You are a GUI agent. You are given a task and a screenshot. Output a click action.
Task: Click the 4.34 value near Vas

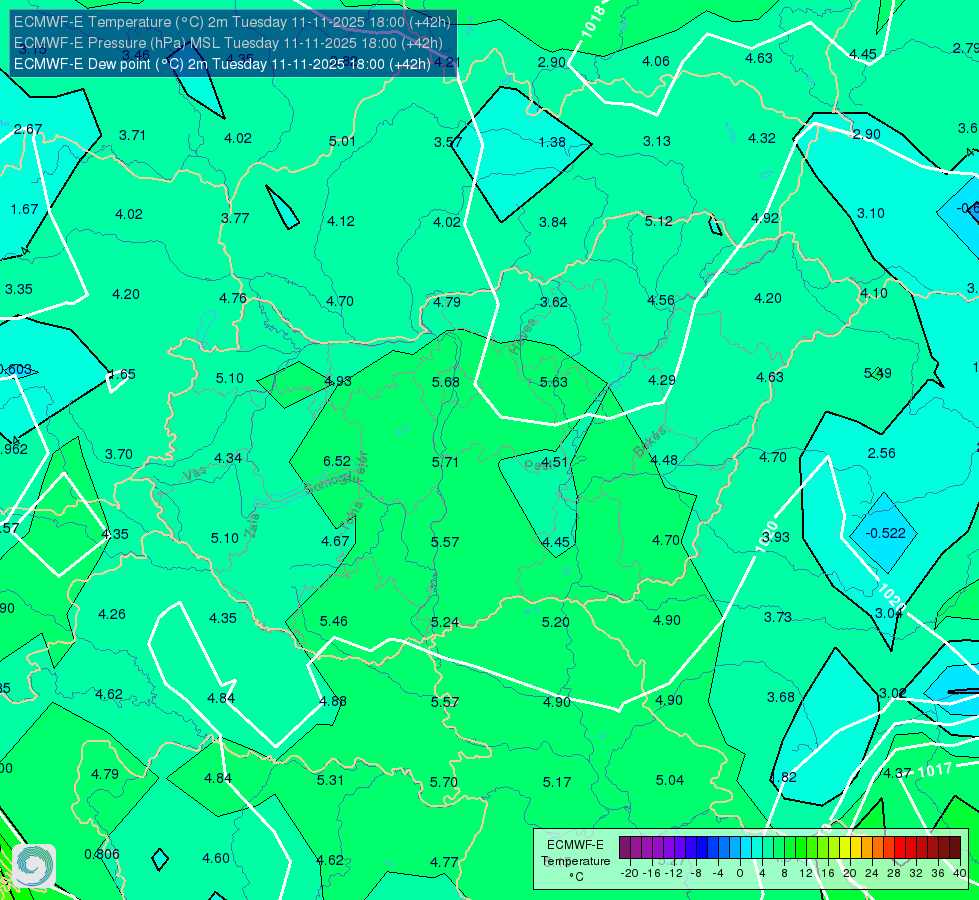point(228,458)
